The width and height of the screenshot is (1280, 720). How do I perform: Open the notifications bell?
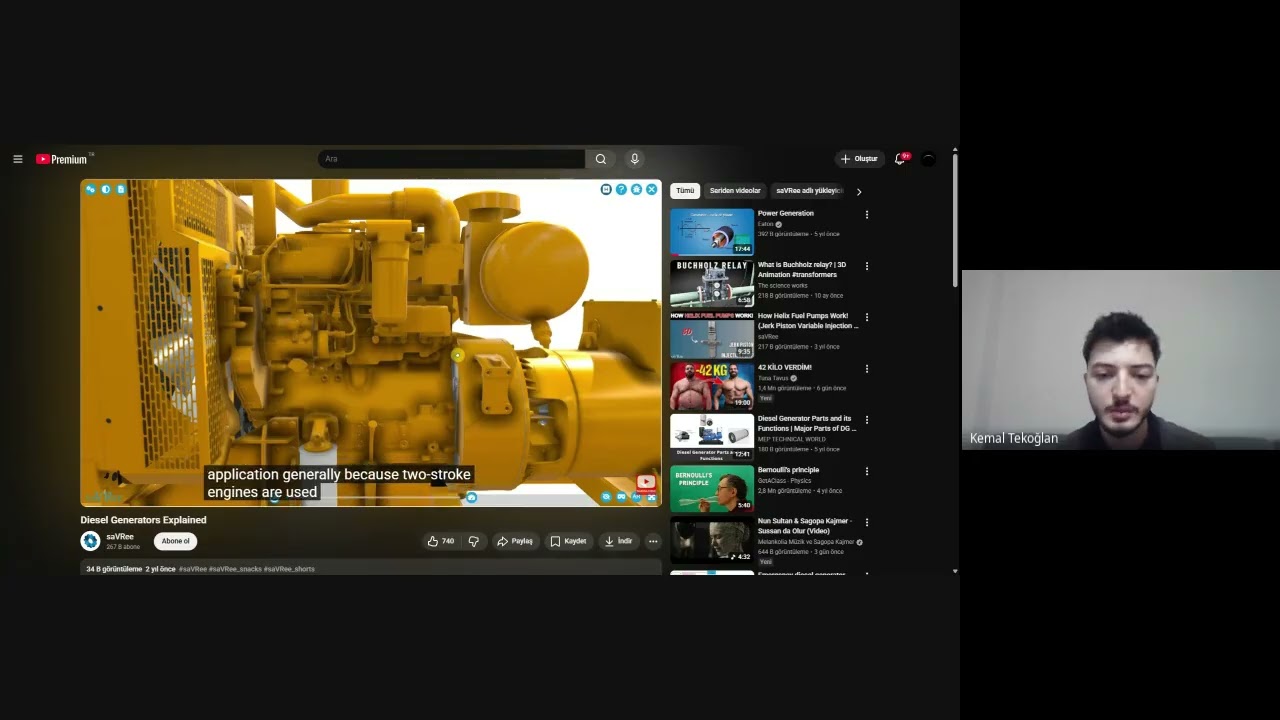click(x=900, y=159)
